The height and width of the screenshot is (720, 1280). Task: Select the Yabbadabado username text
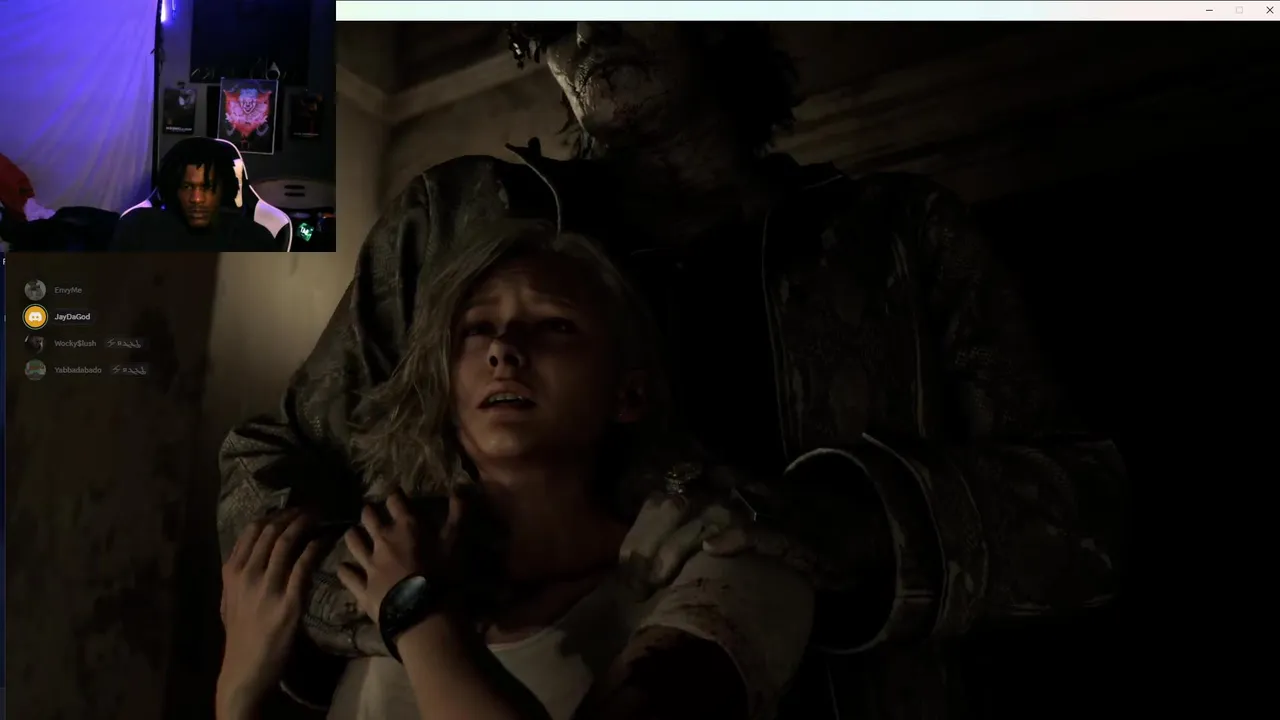click(x=78, y=370)
